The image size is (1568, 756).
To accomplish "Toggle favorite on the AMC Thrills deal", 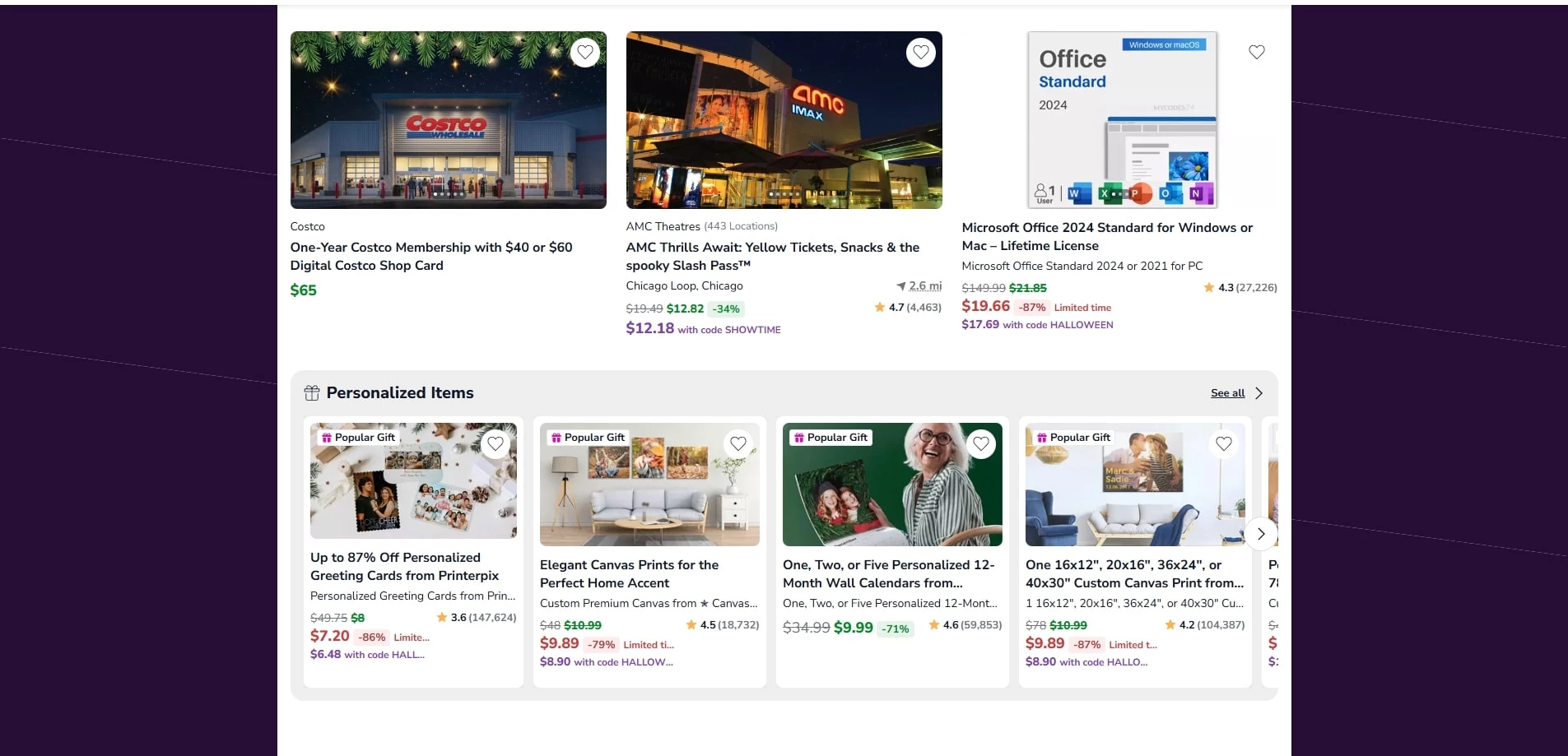I will (921, 52).
